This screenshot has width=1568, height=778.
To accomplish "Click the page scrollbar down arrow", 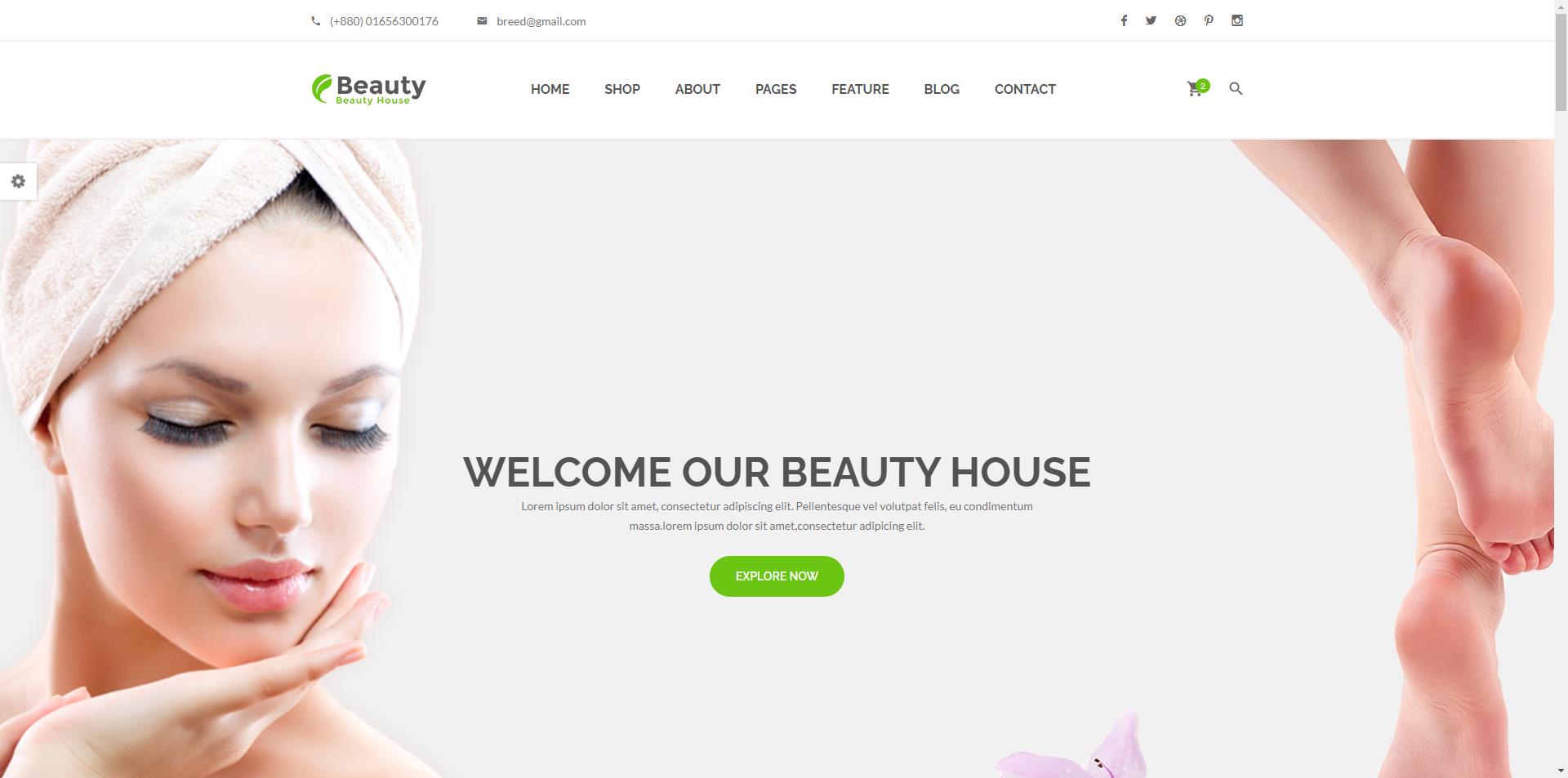I will [1561, 771].
